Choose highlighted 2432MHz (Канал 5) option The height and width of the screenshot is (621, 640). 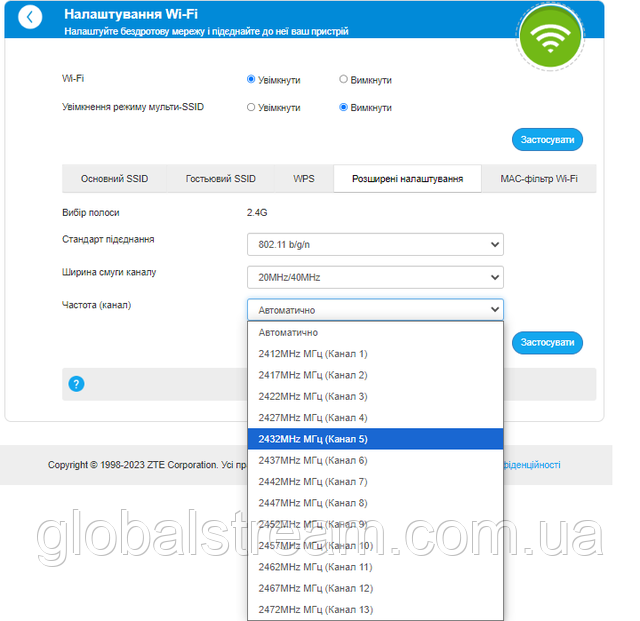[x=375, y=439]
